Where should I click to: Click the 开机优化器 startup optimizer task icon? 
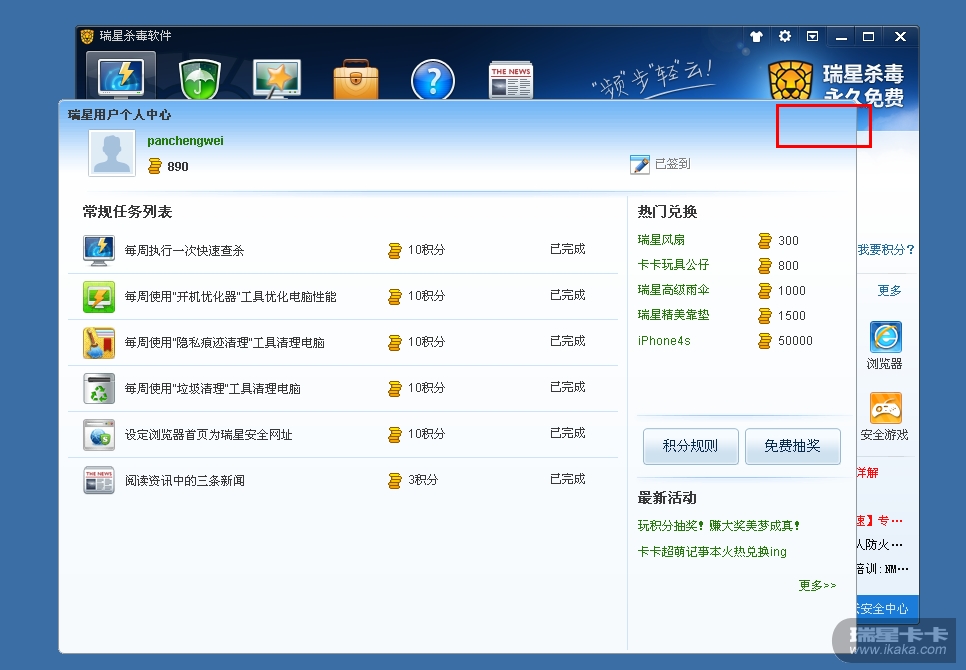click(x=99, y=297)
